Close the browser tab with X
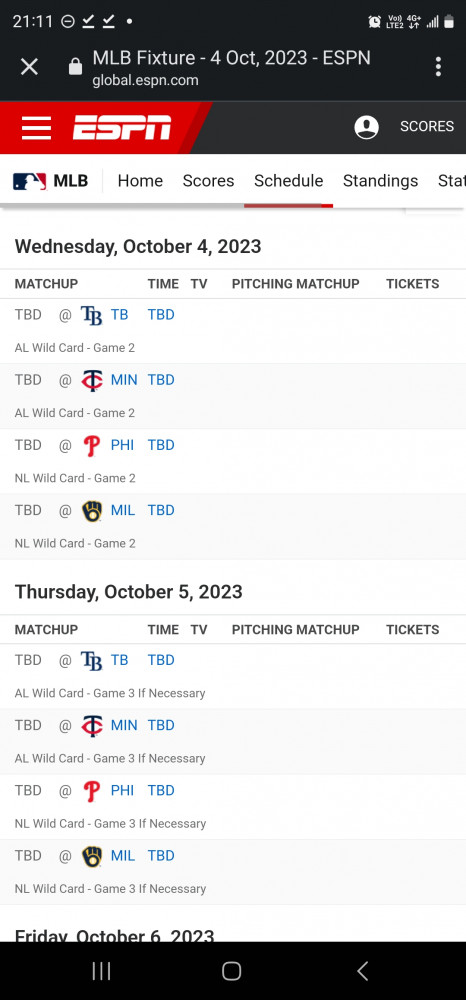466x1000 pixels. click(x=29, y=66)
